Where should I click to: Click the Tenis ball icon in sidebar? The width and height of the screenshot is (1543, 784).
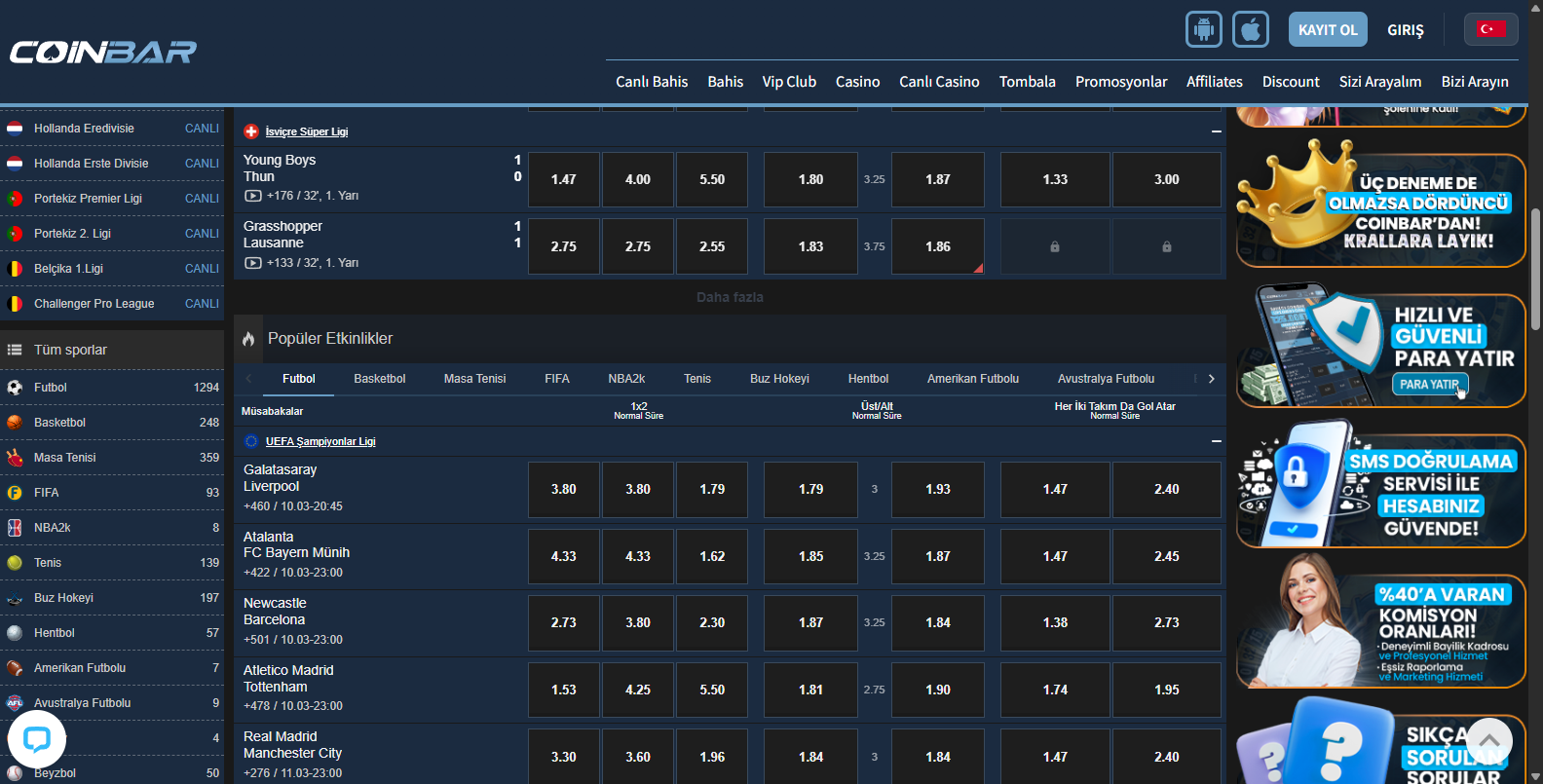click(x=15, y=563)
